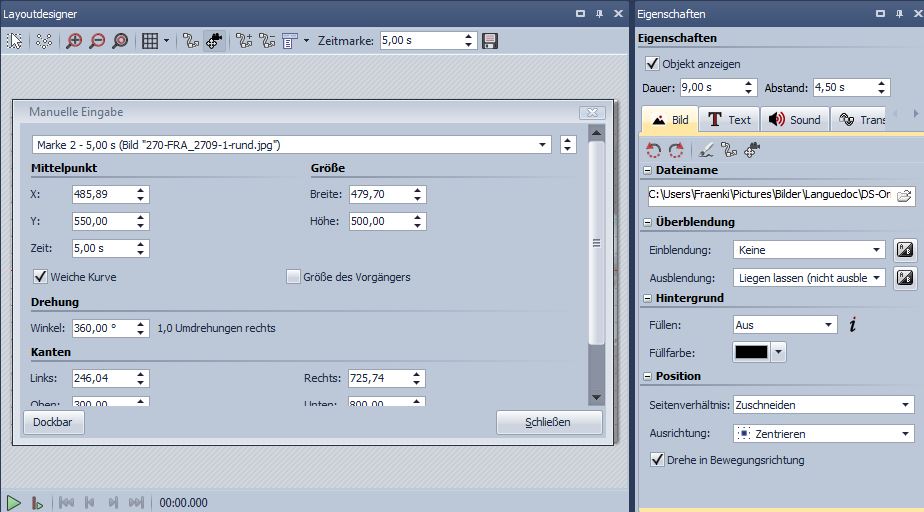Image resolution: width=924 pixels, height=512 pixels.
Task: Toggle the Weiche Kurve checkbox
Action: (x=41, y=276)
